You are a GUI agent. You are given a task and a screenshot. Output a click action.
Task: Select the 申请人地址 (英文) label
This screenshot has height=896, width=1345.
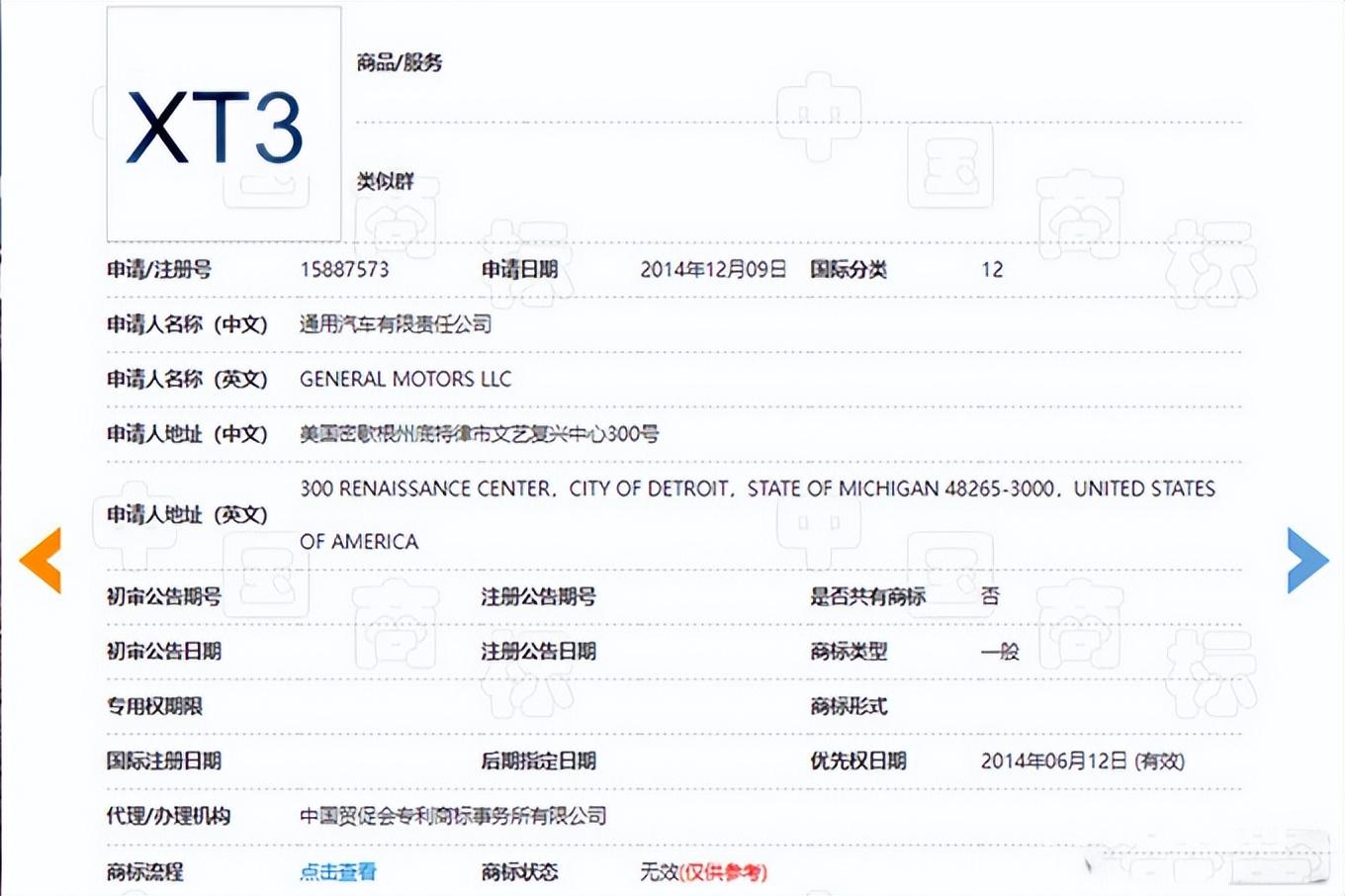pos(187,514)
